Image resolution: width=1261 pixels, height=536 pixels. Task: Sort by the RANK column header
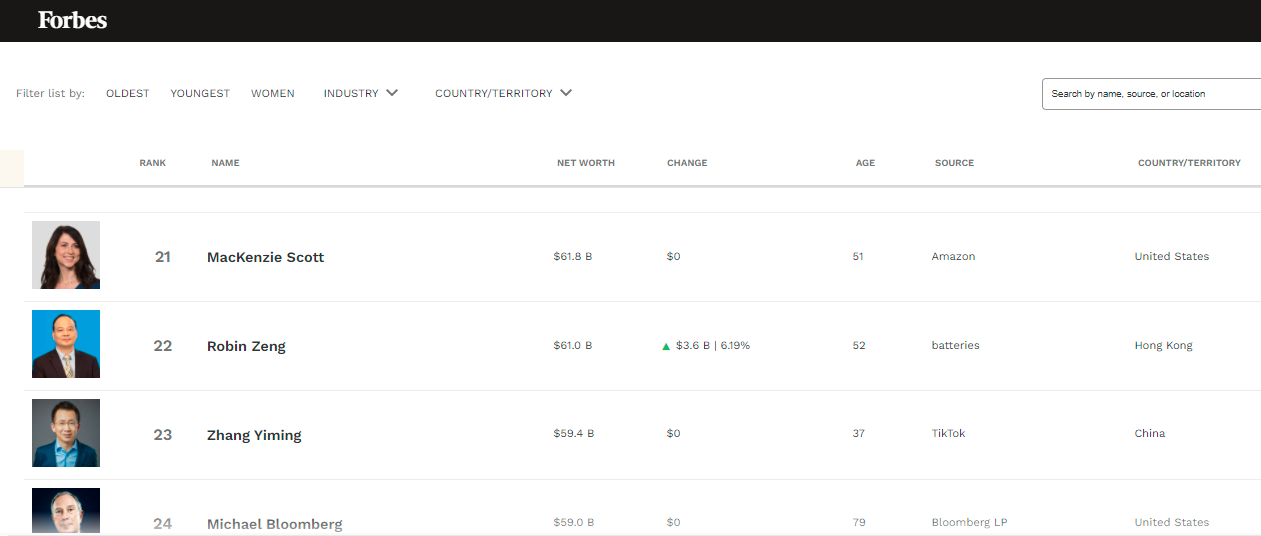pos(153,163)
